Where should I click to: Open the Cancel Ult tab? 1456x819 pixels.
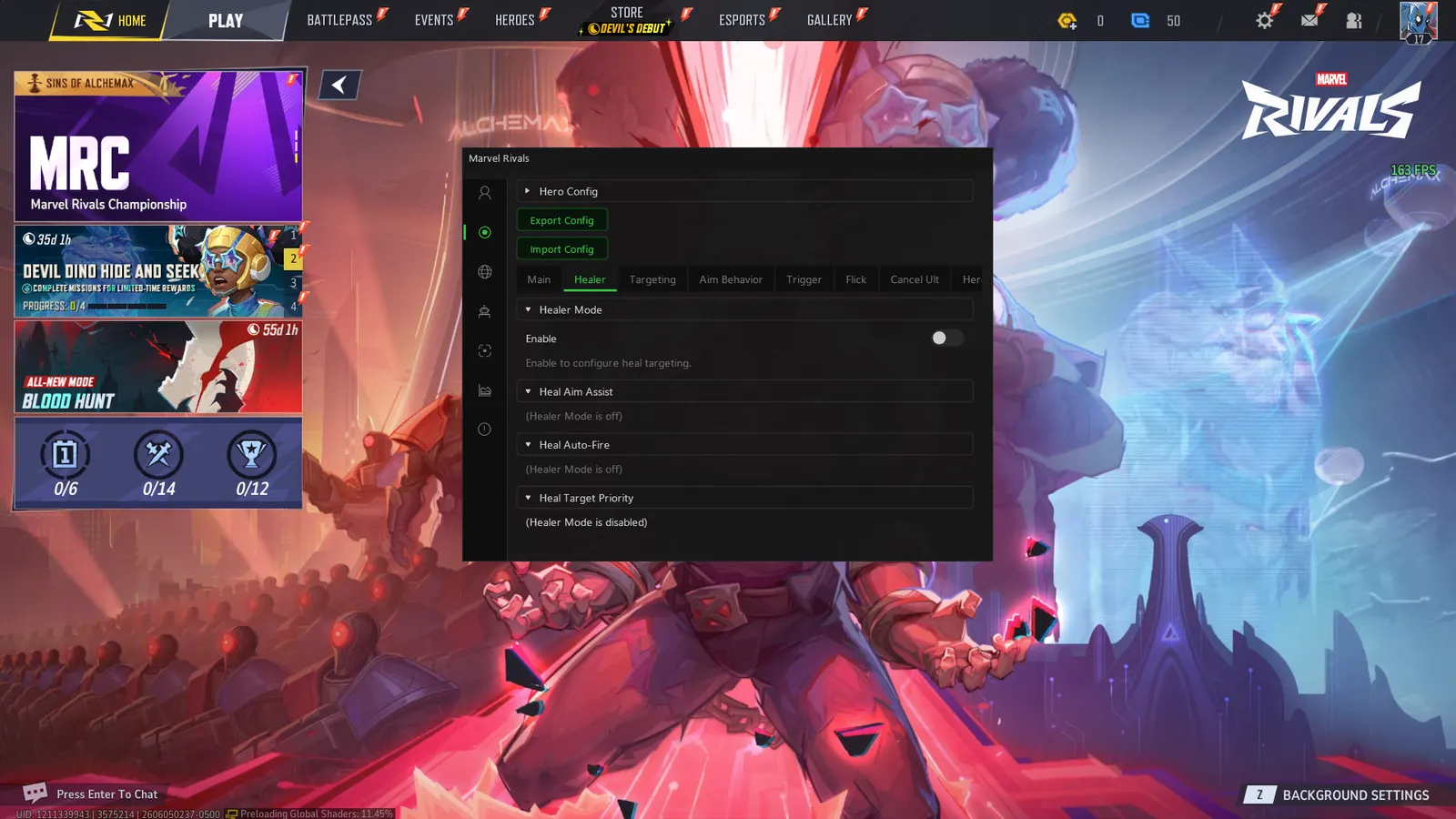click(x=915, y=279)
